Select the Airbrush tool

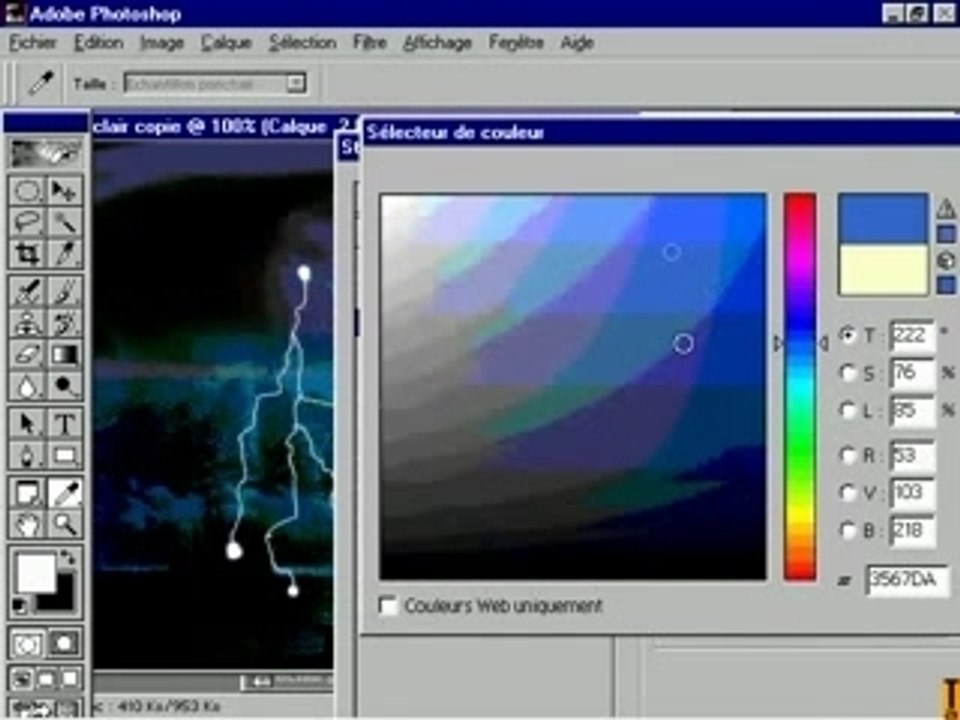point(26,291)
